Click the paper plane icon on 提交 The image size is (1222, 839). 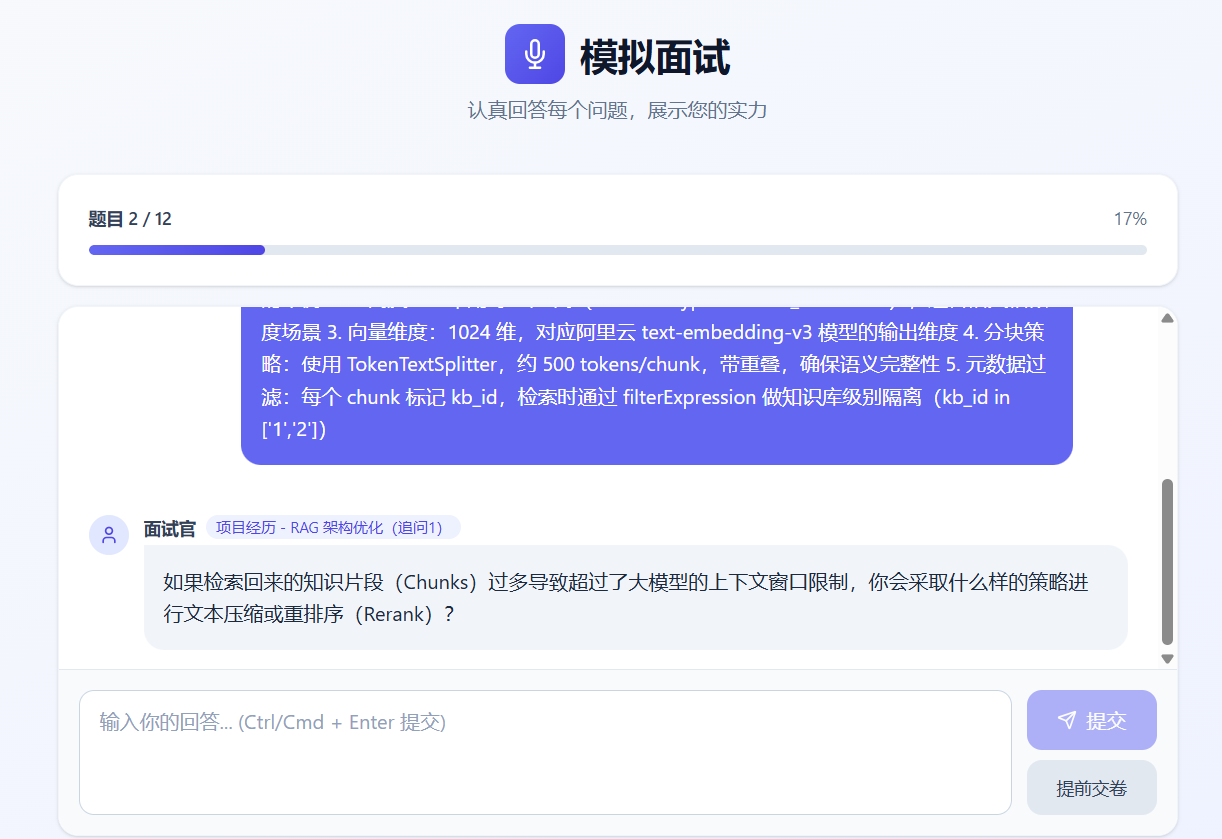(1067, 720)
